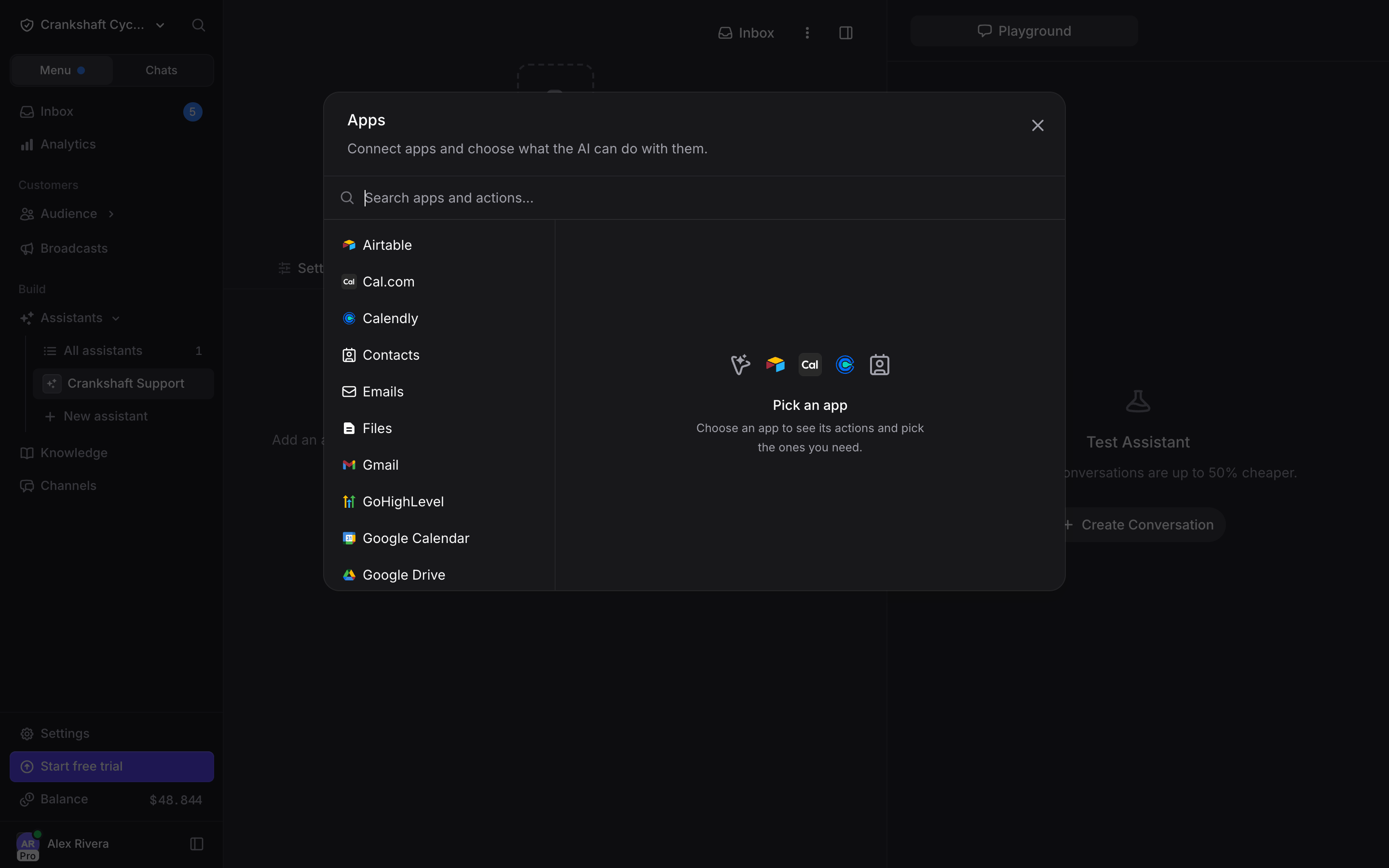This screenshot has height=868, width=1389.
Task: Click the Inbox unread badge showing 5
Action: coord(193,112)
